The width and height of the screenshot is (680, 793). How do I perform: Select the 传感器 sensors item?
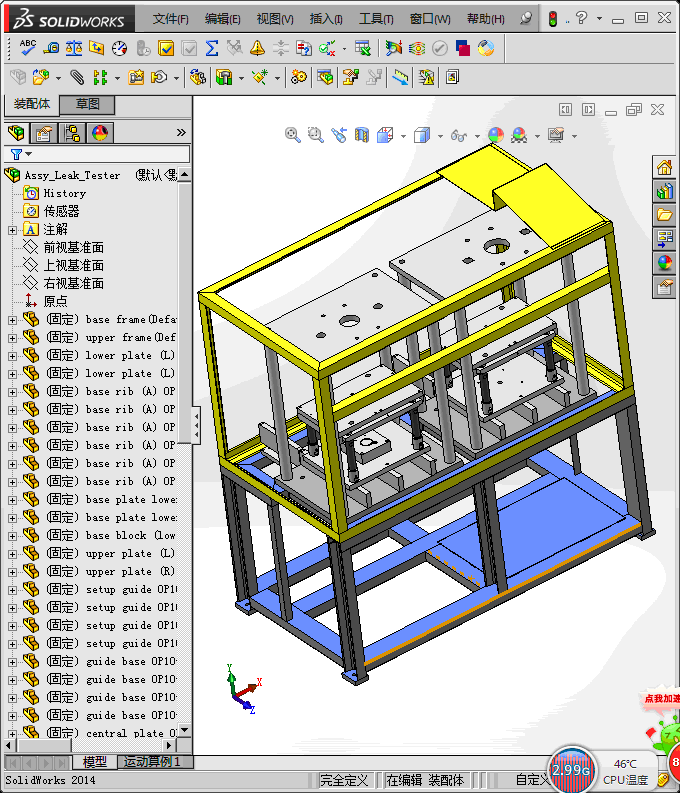coord(62,211)
